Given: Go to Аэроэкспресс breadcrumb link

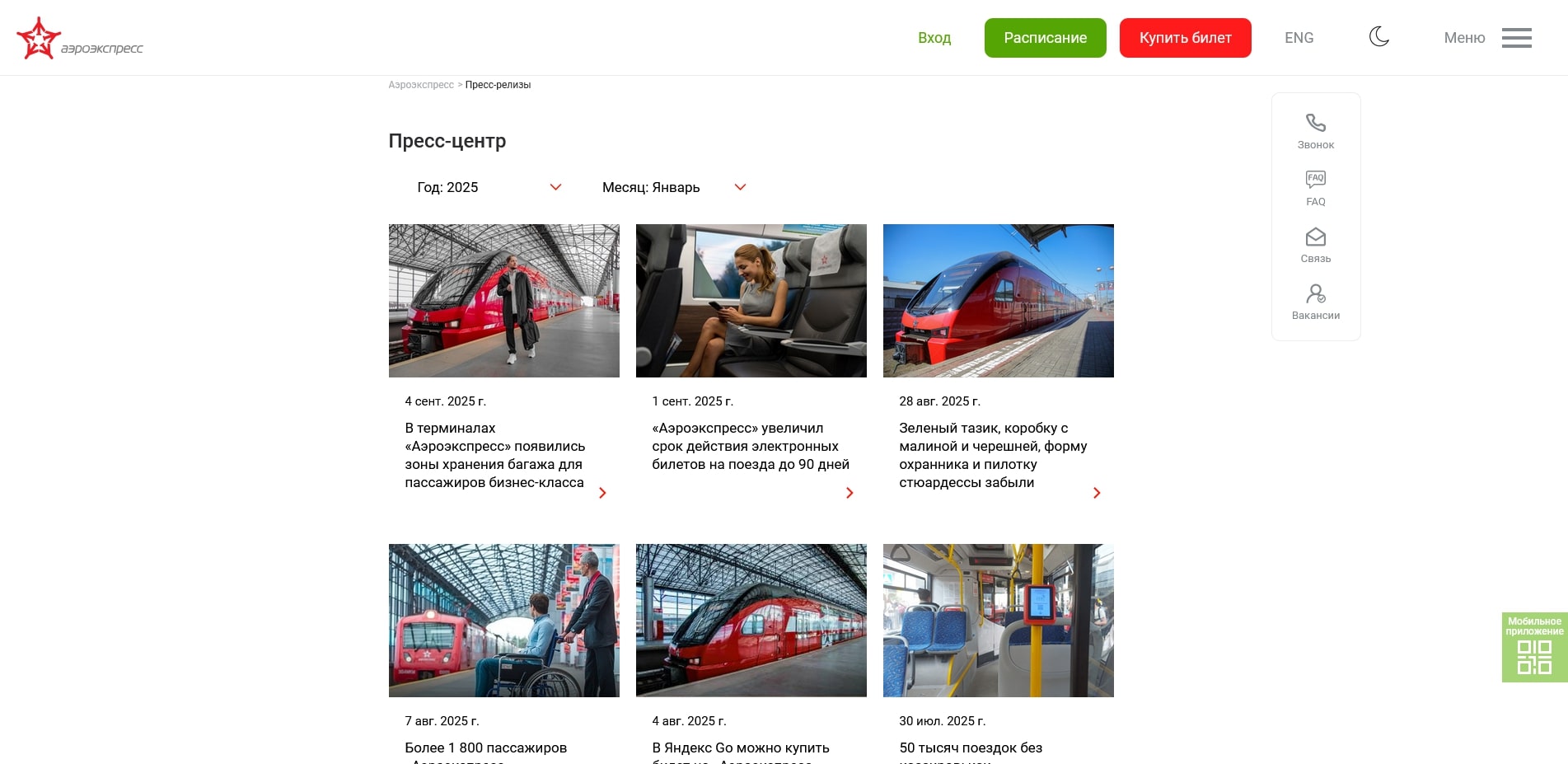Looking at the screenshot, I should click(420, 85).
